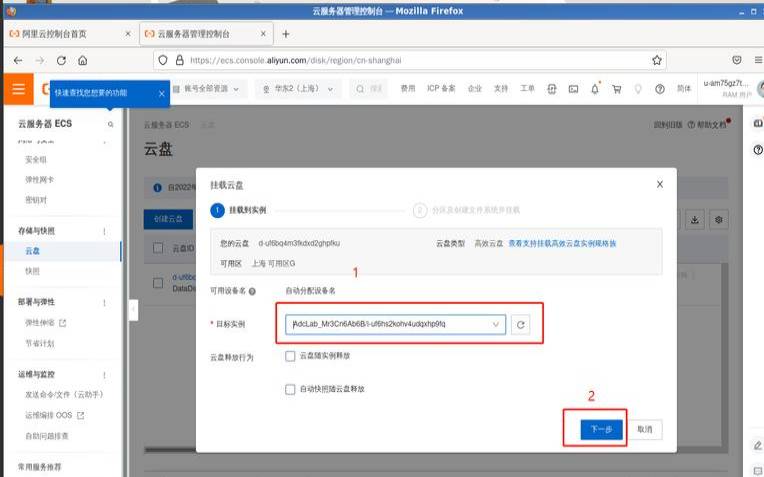
Task: Toggle the select-all checkbox in disk table header
Action: tap(158, 248)
